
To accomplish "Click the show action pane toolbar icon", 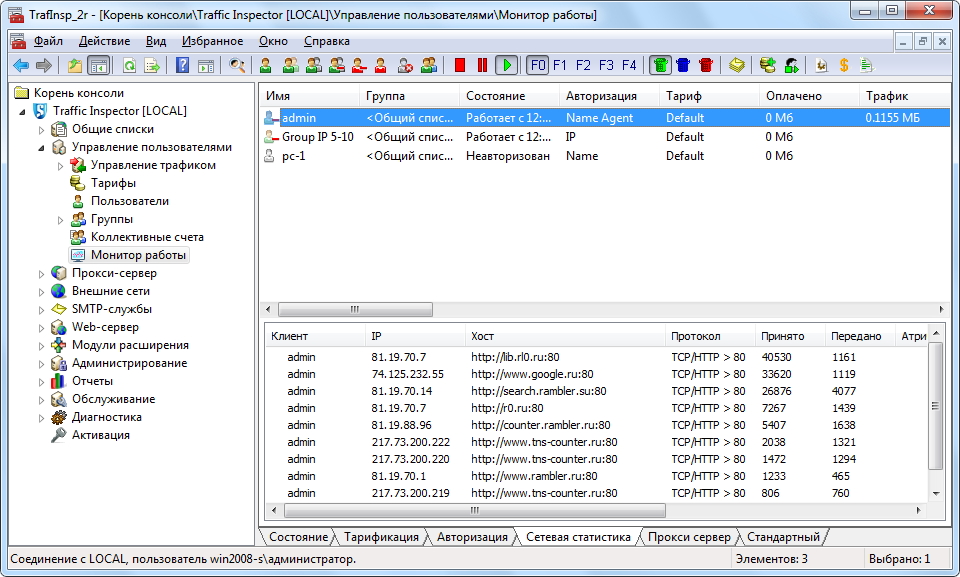I will pyautogui.click(x=206, y=65).
